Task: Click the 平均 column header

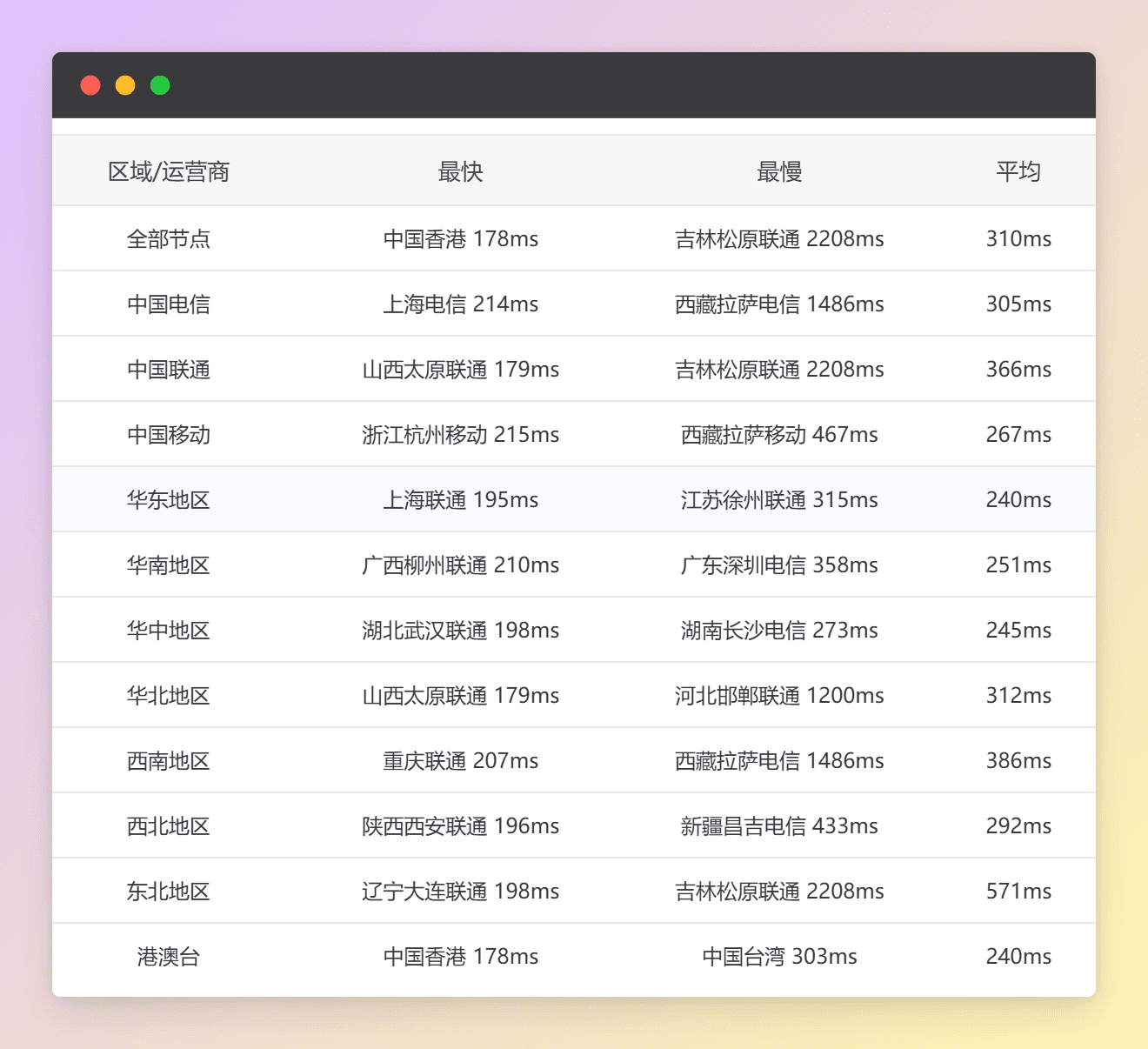Action: [x=1018, y=171]
